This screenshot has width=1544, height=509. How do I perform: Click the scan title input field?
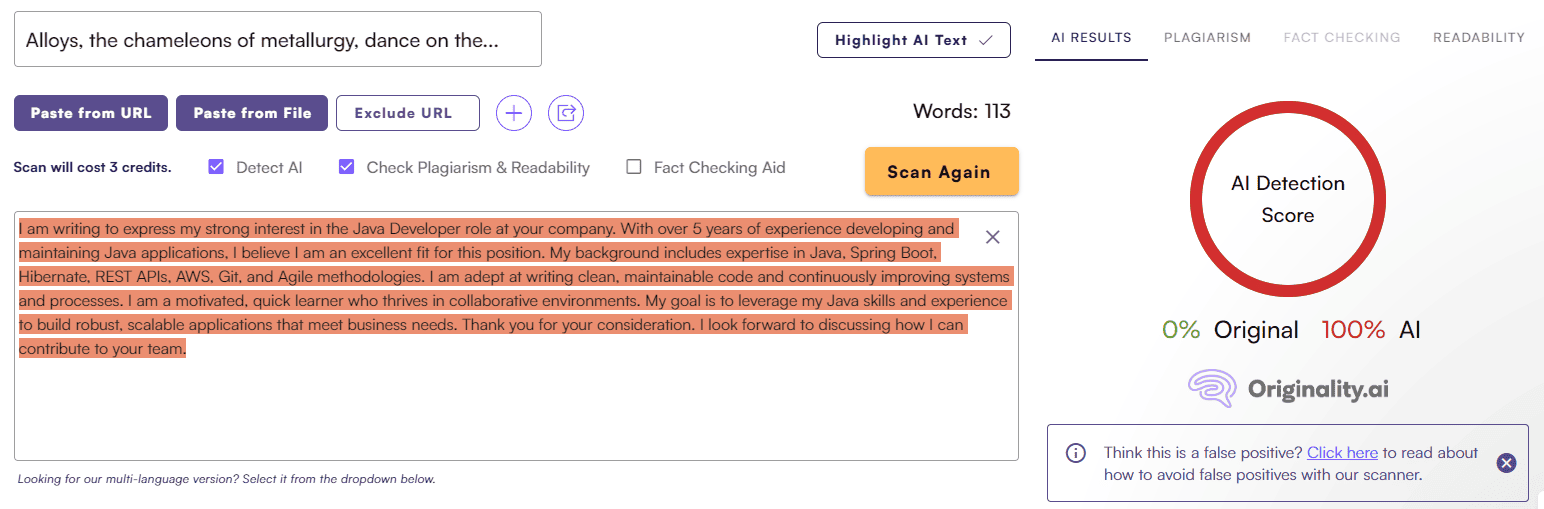click(278, 40)
